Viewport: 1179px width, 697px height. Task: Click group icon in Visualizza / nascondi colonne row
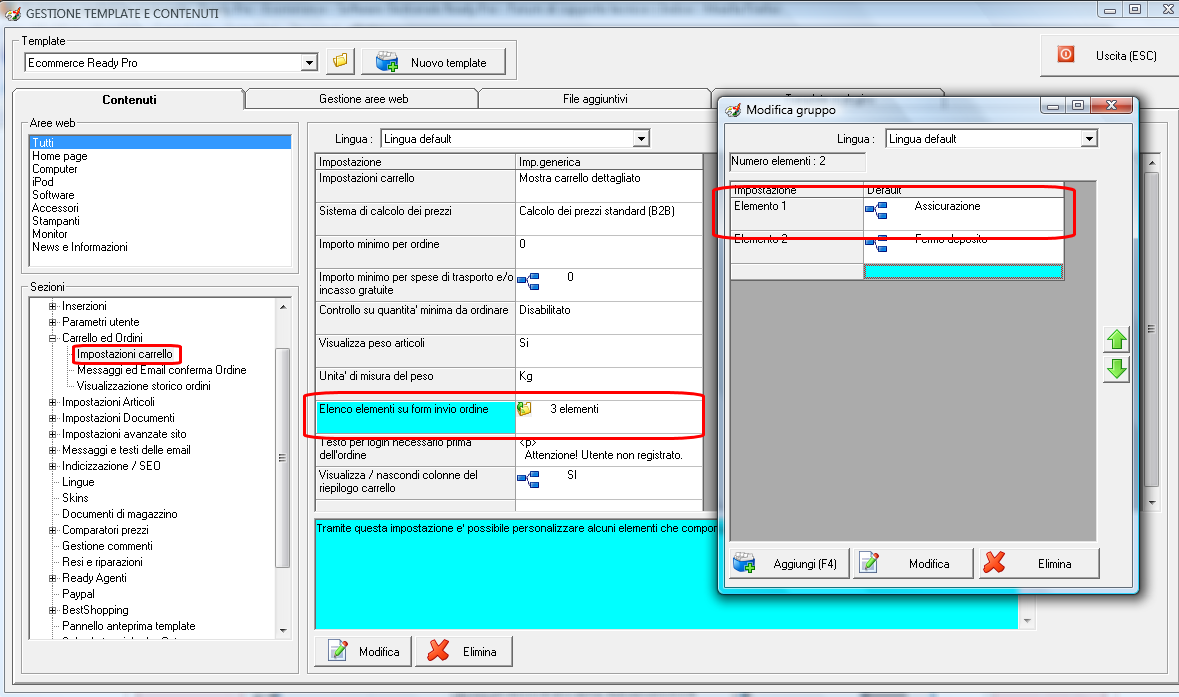[x=528, y=479]
